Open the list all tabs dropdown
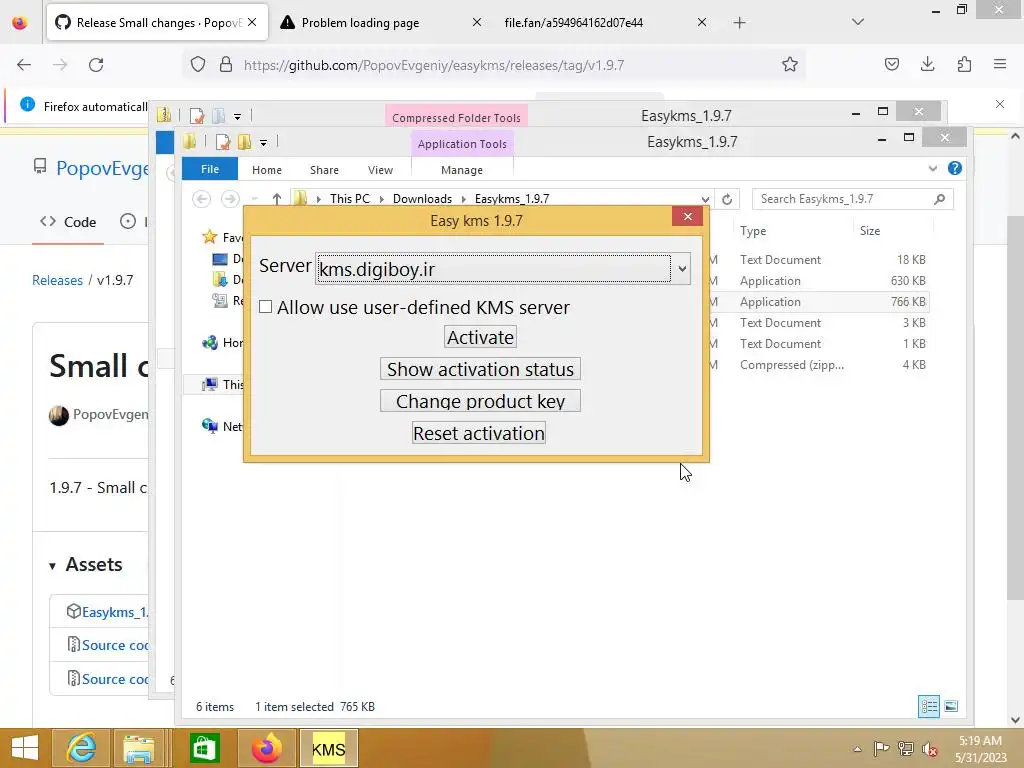 coord(858,22)
